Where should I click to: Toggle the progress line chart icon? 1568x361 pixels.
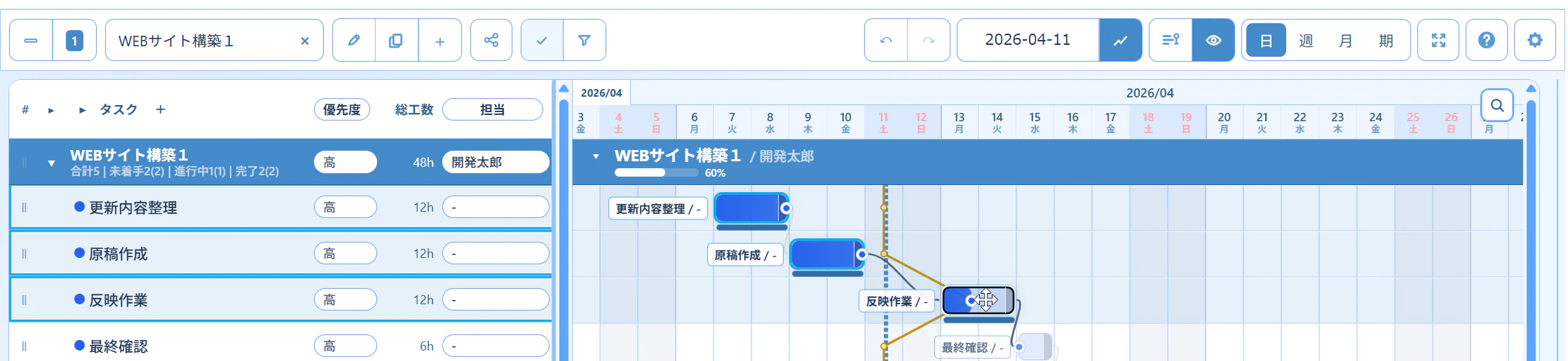tap(1121, 41)
